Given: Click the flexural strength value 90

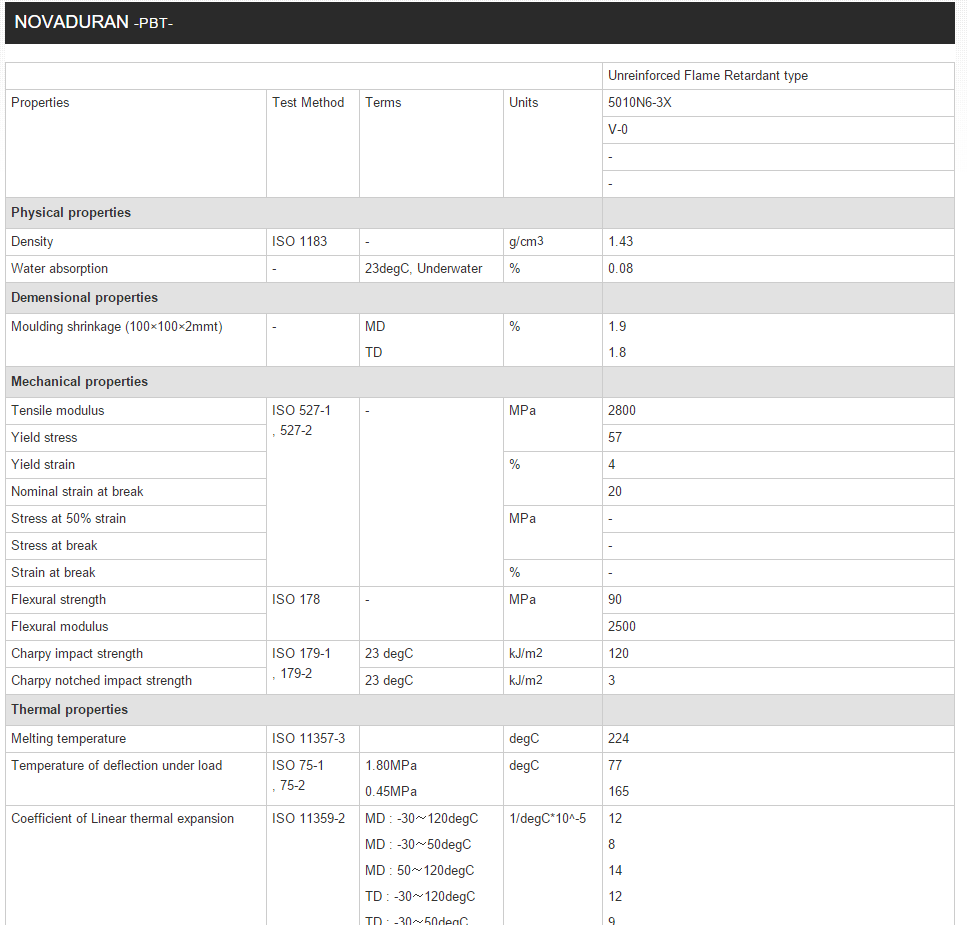Looking at the screenshot, I should 615,599.
